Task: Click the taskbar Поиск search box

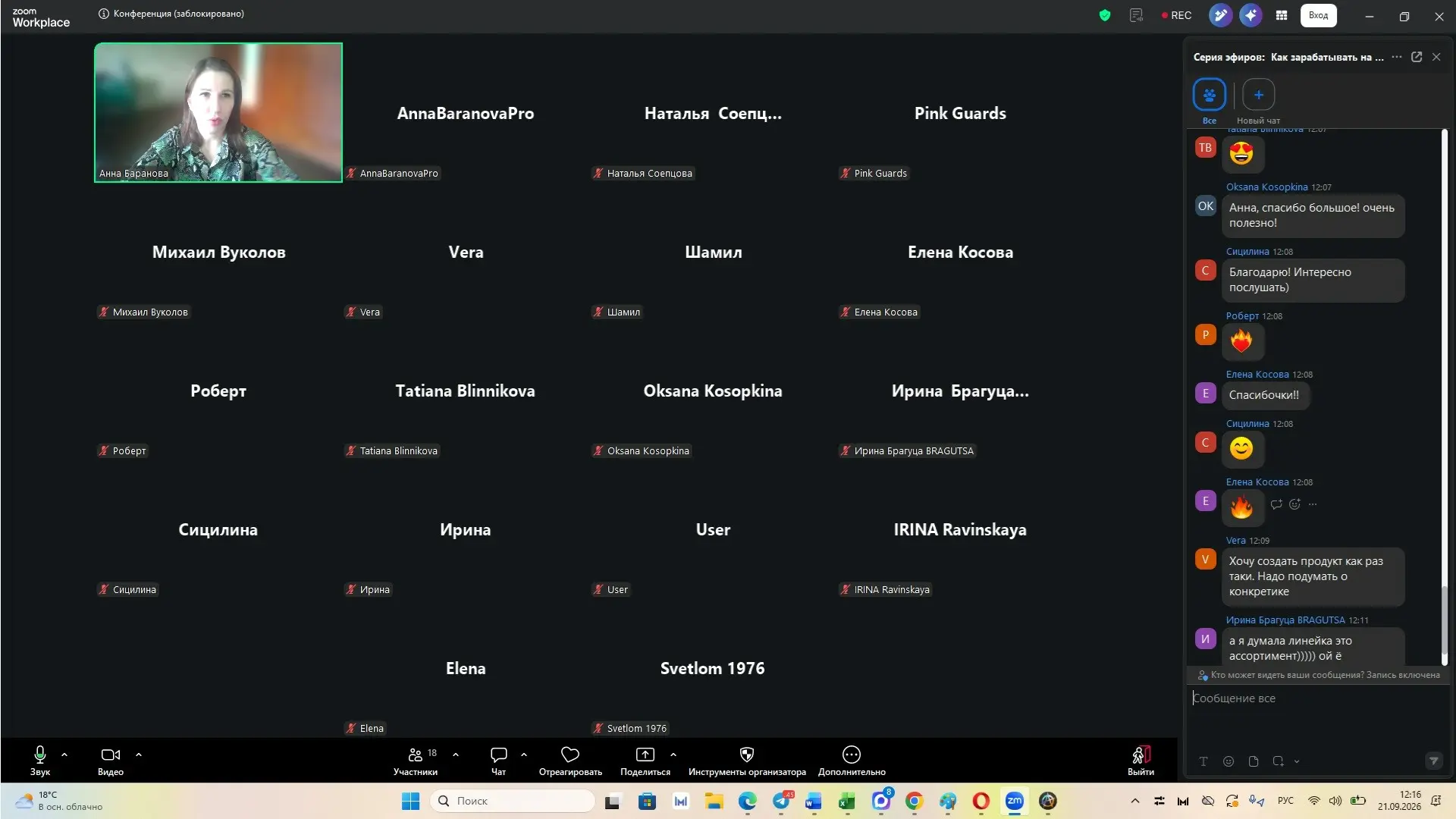Action: 513,801
